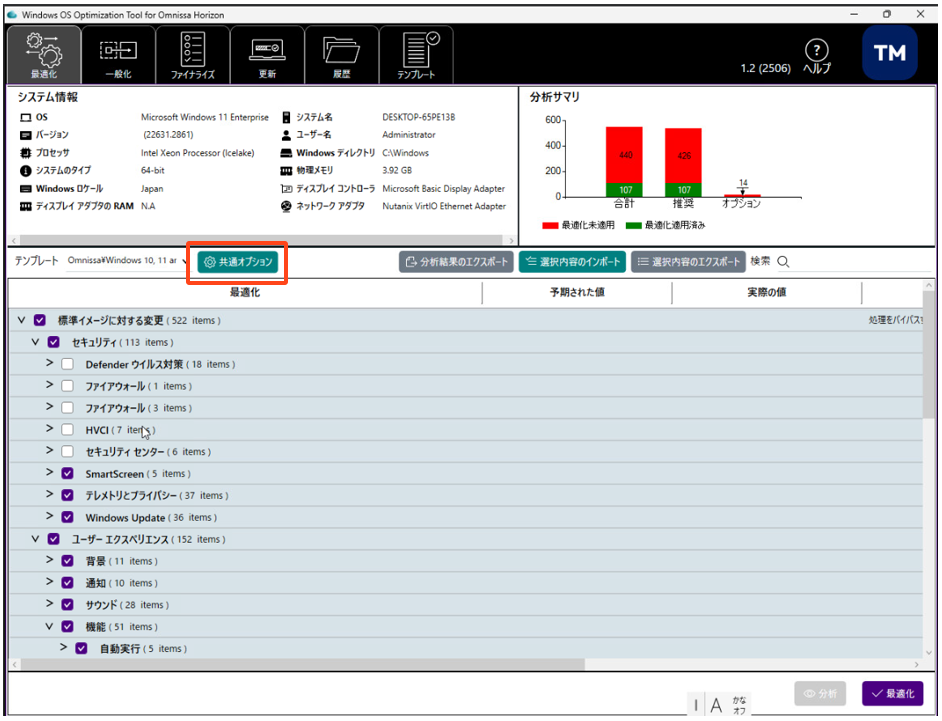Open 共通オプション common options
This screenshot has width=942, height=721.
[x=238, y=262]
